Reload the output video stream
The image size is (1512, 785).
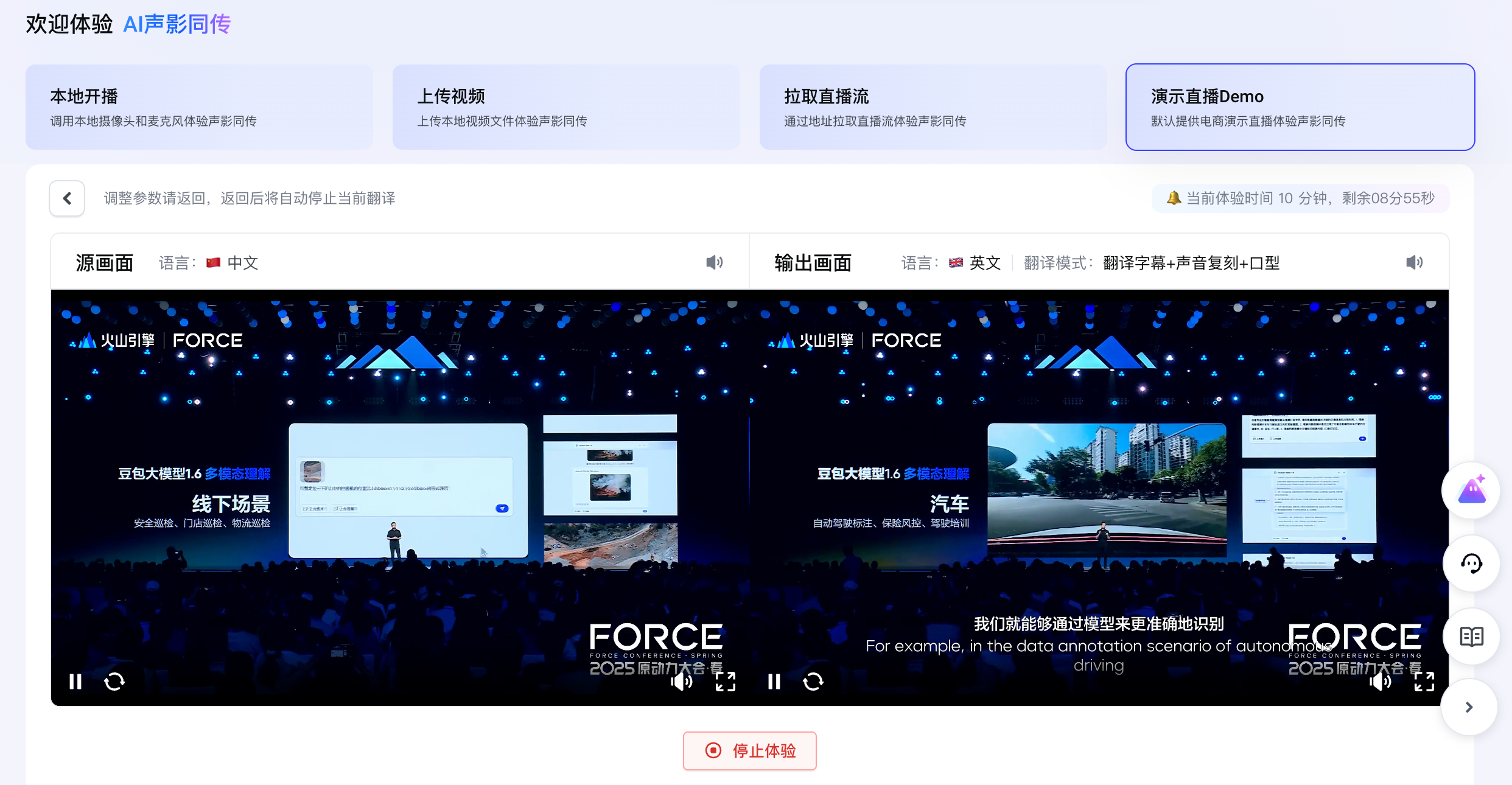point(813,682)
